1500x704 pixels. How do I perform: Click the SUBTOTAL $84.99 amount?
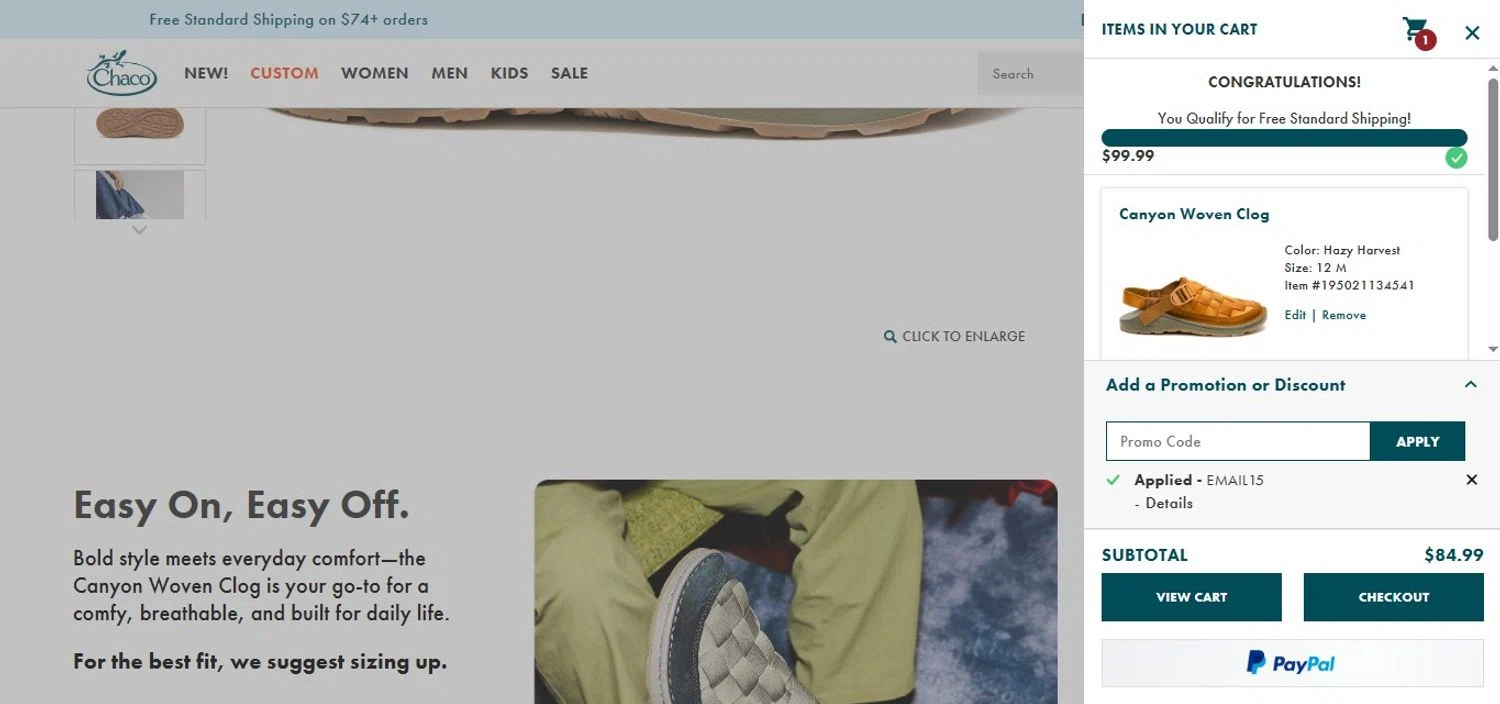tap(1453, 555)
